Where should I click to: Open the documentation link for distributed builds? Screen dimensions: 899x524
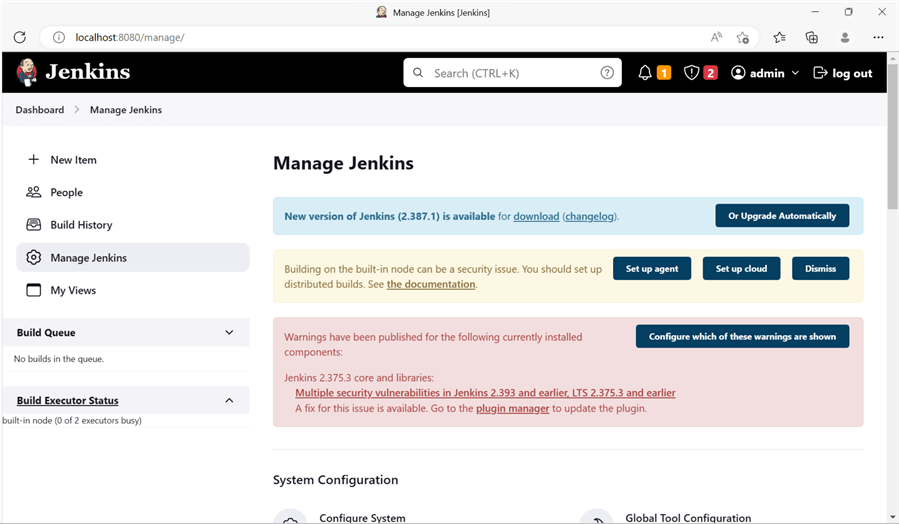pyautogui.click(x=431, y=284)
